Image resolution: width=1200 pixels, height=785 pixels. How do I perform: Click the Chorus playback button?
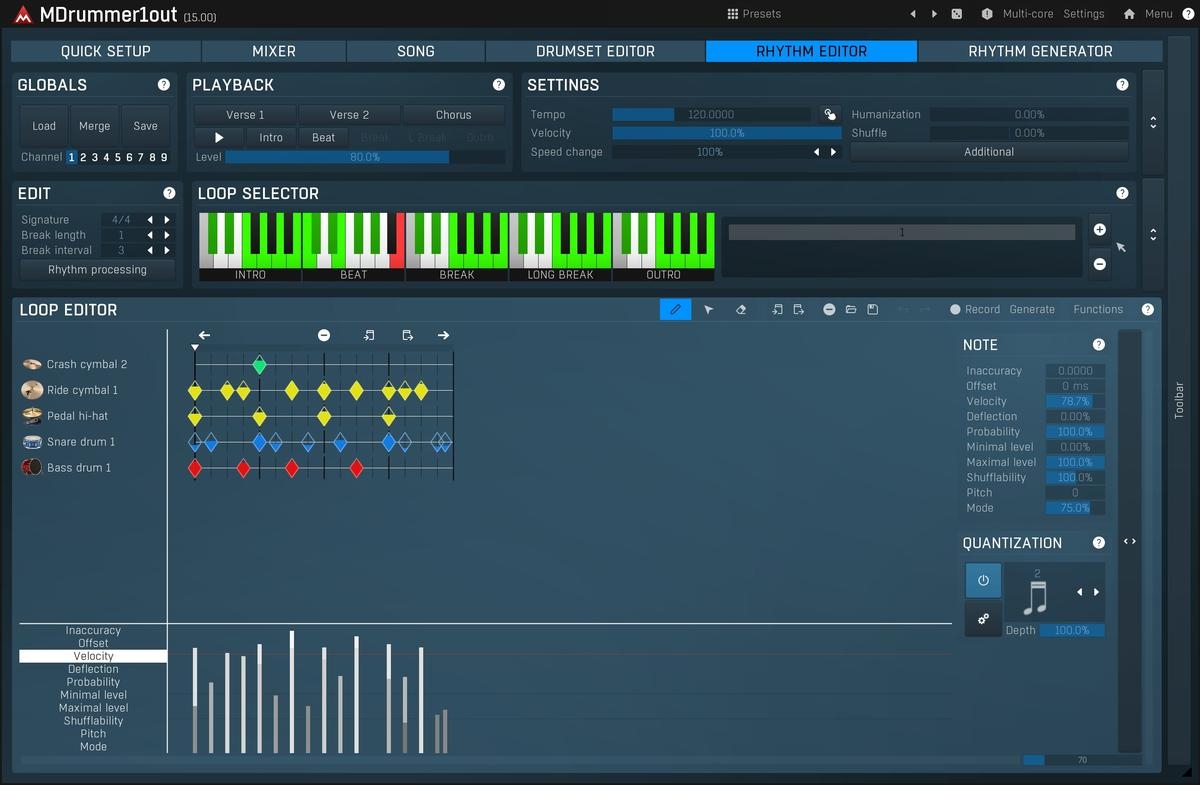(453, 115)
